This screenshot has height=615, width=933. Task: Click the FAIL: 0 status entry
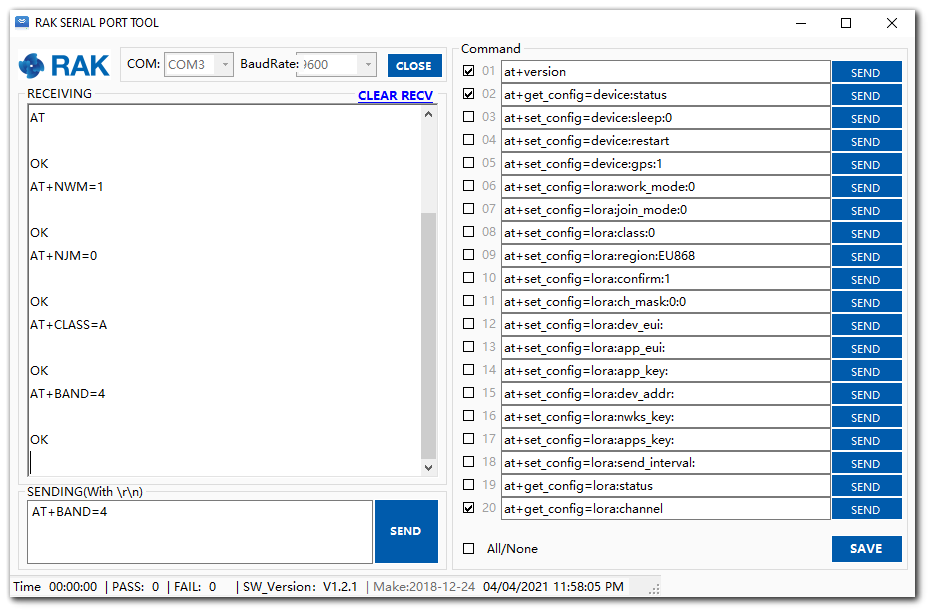[195, 586]
